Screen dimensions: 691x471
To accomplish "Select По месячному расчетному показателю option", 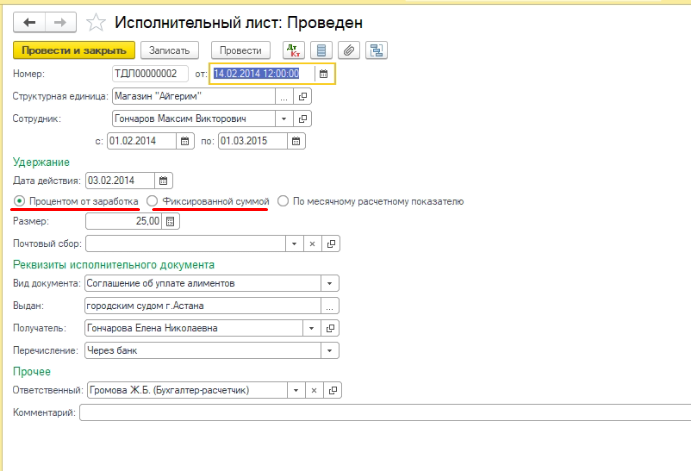I will pos(284,201).
